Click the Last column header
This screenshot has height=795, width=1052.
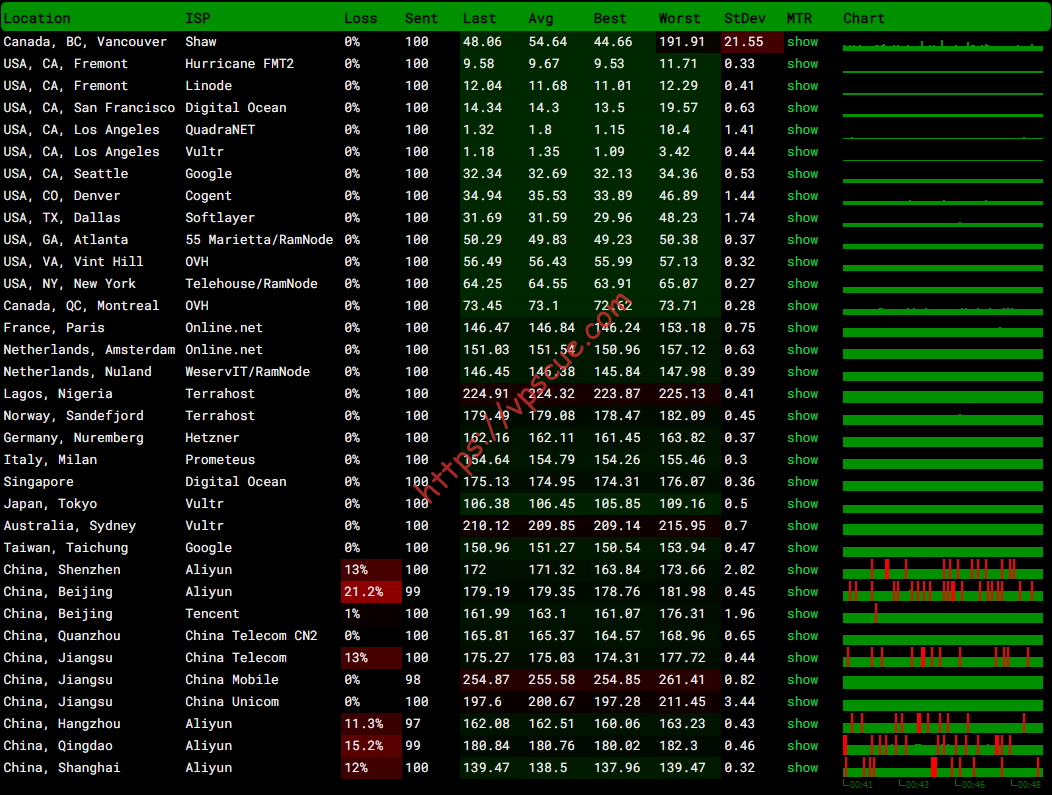pos(479,19)
